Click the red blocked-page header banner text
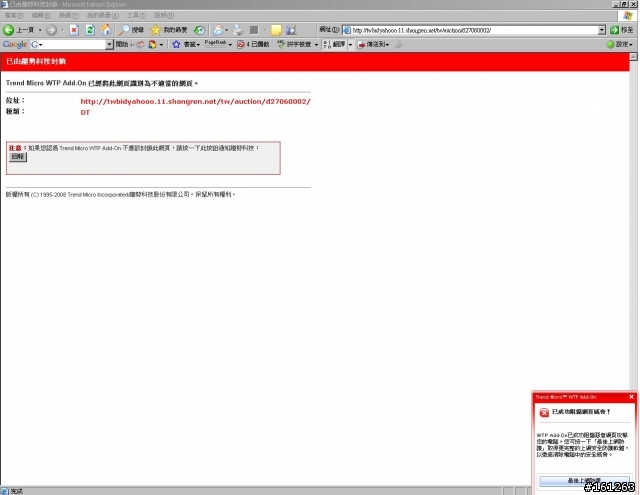This screenshot has width=640, height=495. click(36, 62)
